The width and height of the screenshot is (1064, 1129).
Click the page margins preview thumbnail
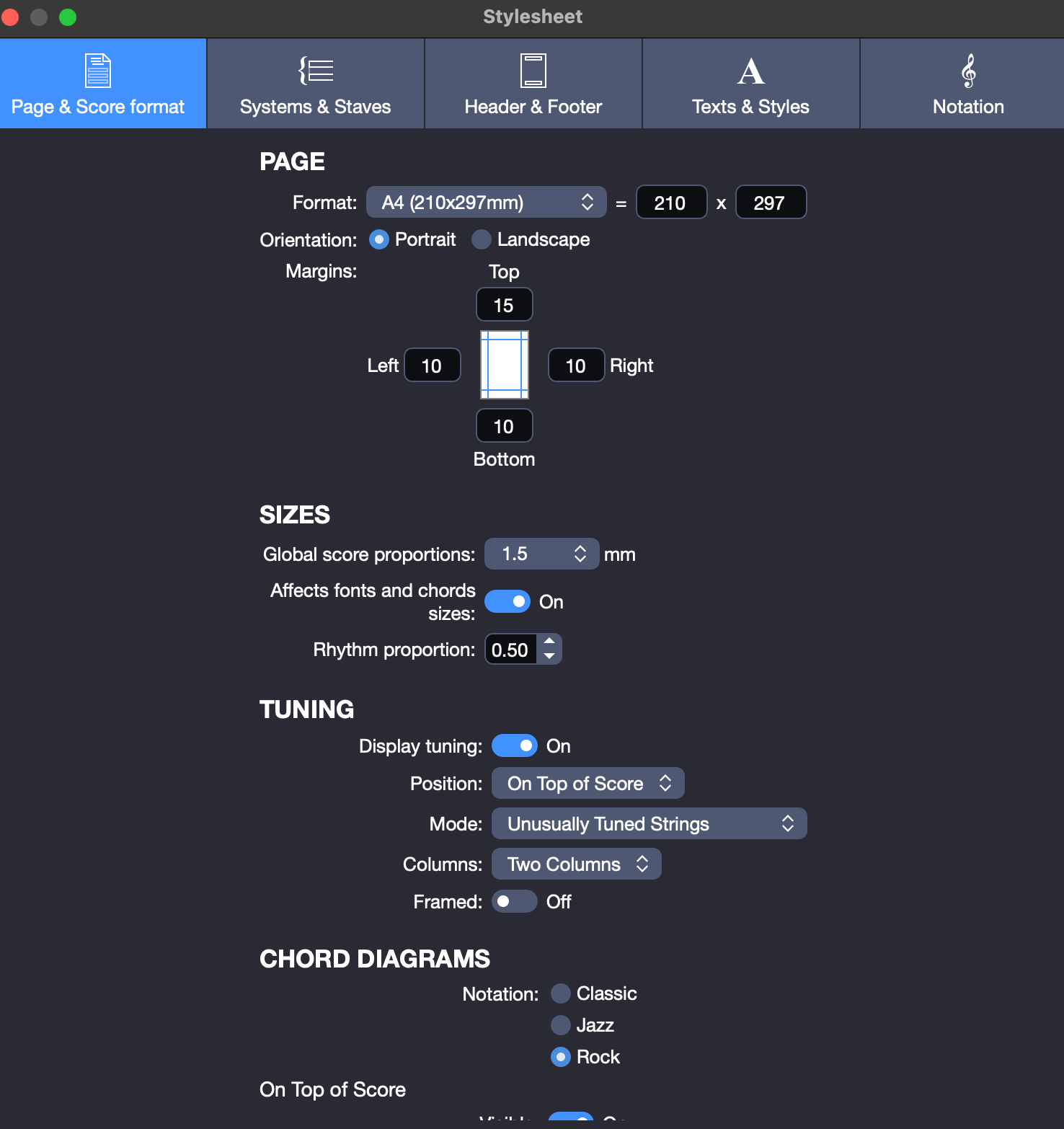tap(505, 365)
